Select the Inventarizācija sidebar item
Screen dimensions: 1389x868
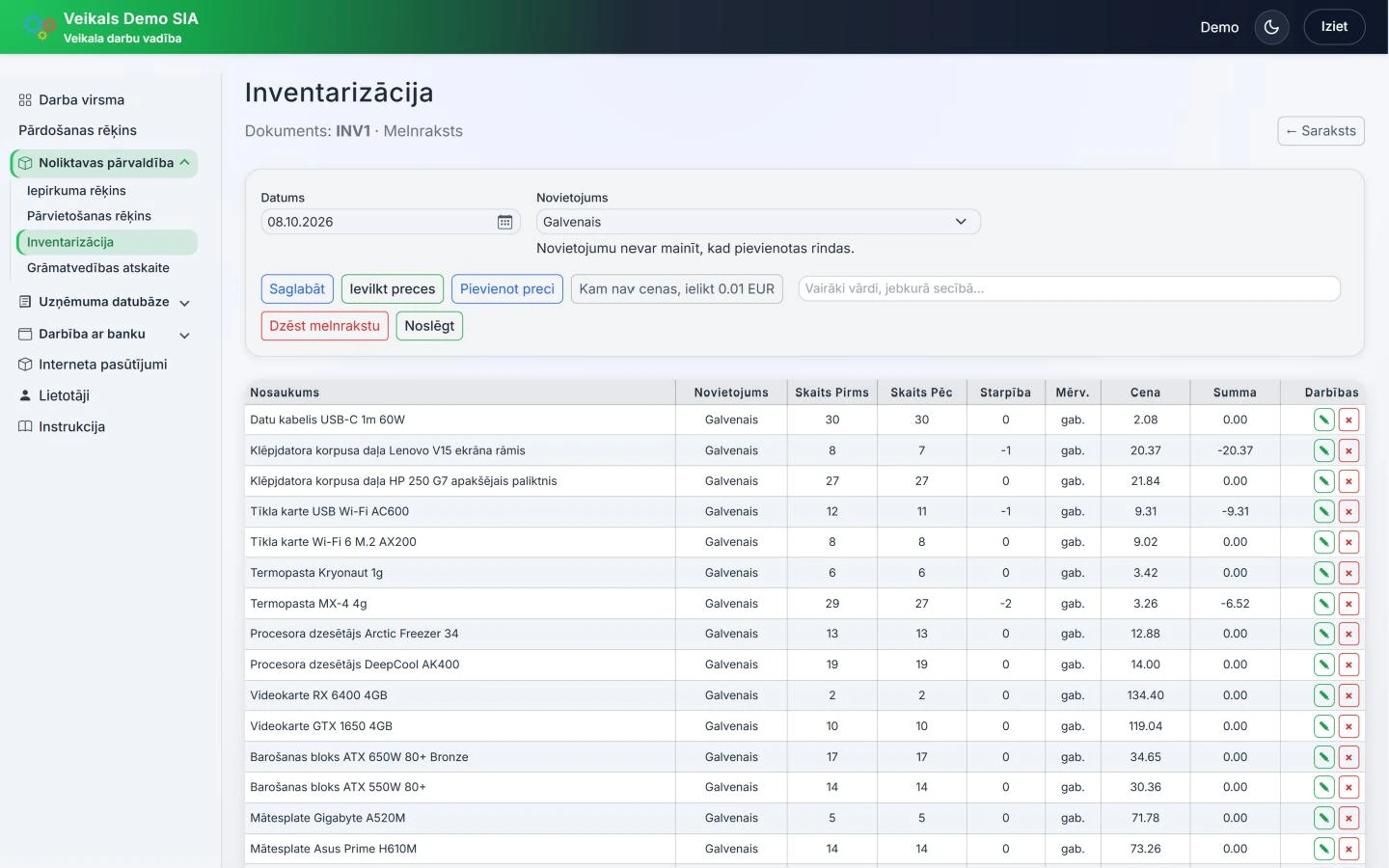point(106,242)
